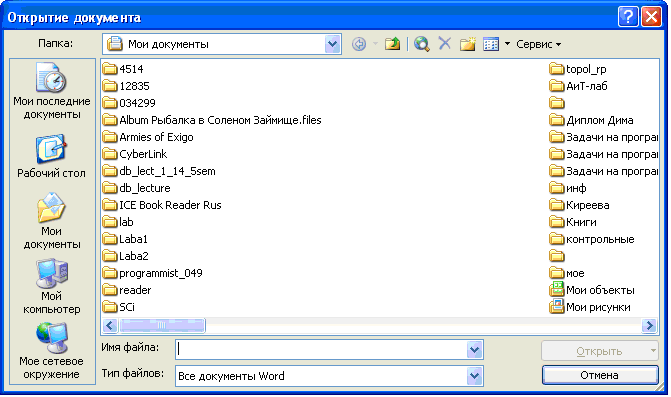Open the Back button history arrow

pyautogui.click(x=375, y=44)
